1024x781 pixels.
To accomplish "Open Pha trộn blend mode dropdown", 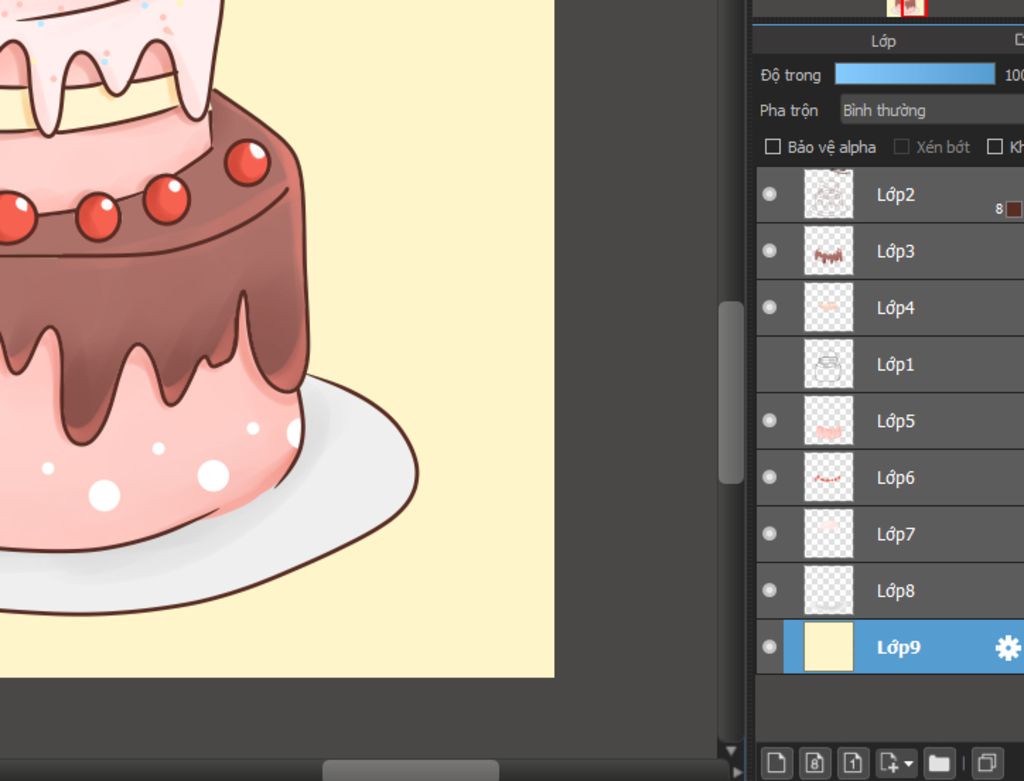I will [932, 110].
